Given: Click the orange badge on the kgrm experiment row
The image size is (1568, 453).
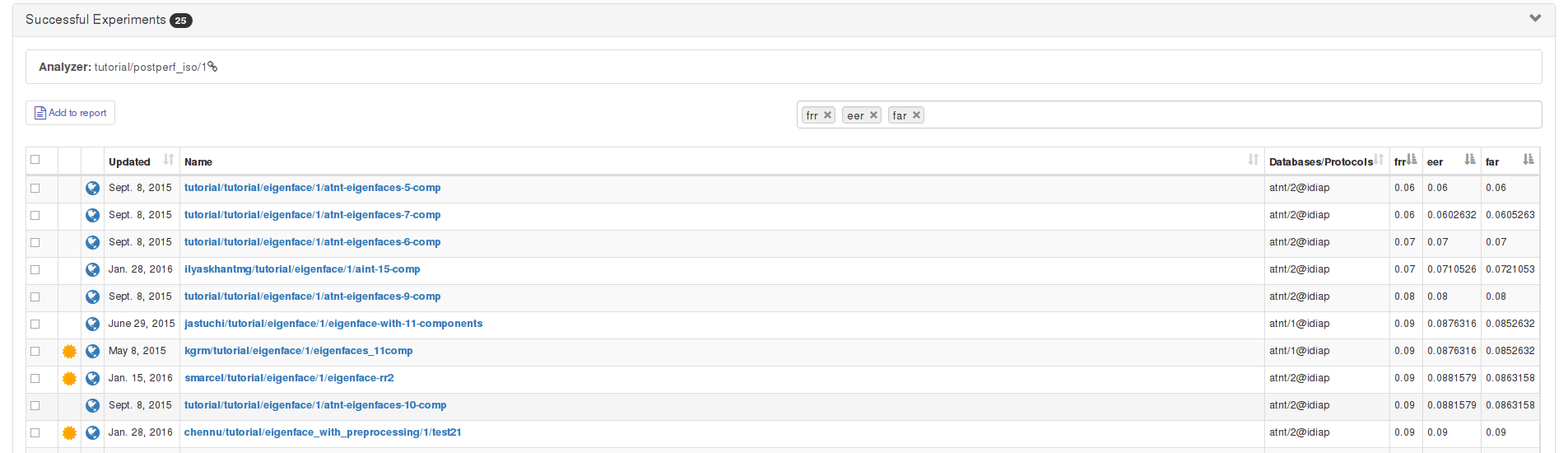Looking at the screenshot, I should [x=69, y=352].
